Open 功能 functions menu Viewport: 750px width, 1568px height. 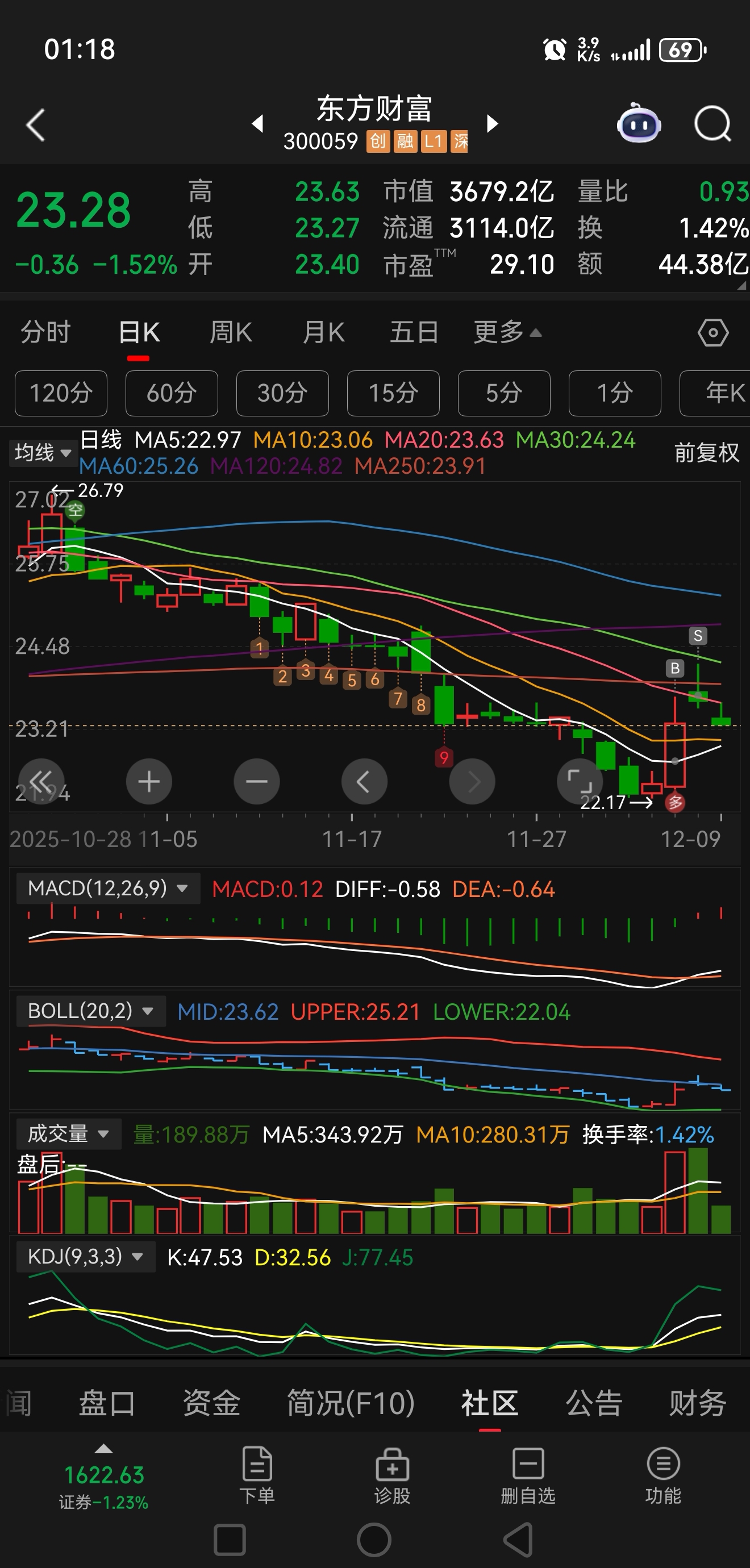click(x=663, y=1475)
